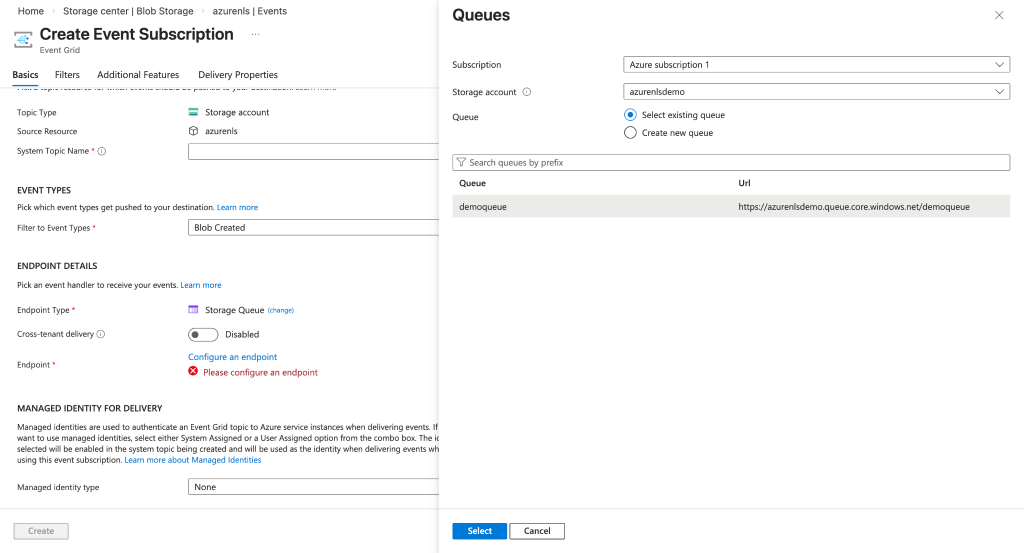This screenshot has height=553, width=1024.
Task: Choose the Select existing queue radio option
Action: (630, 115)
